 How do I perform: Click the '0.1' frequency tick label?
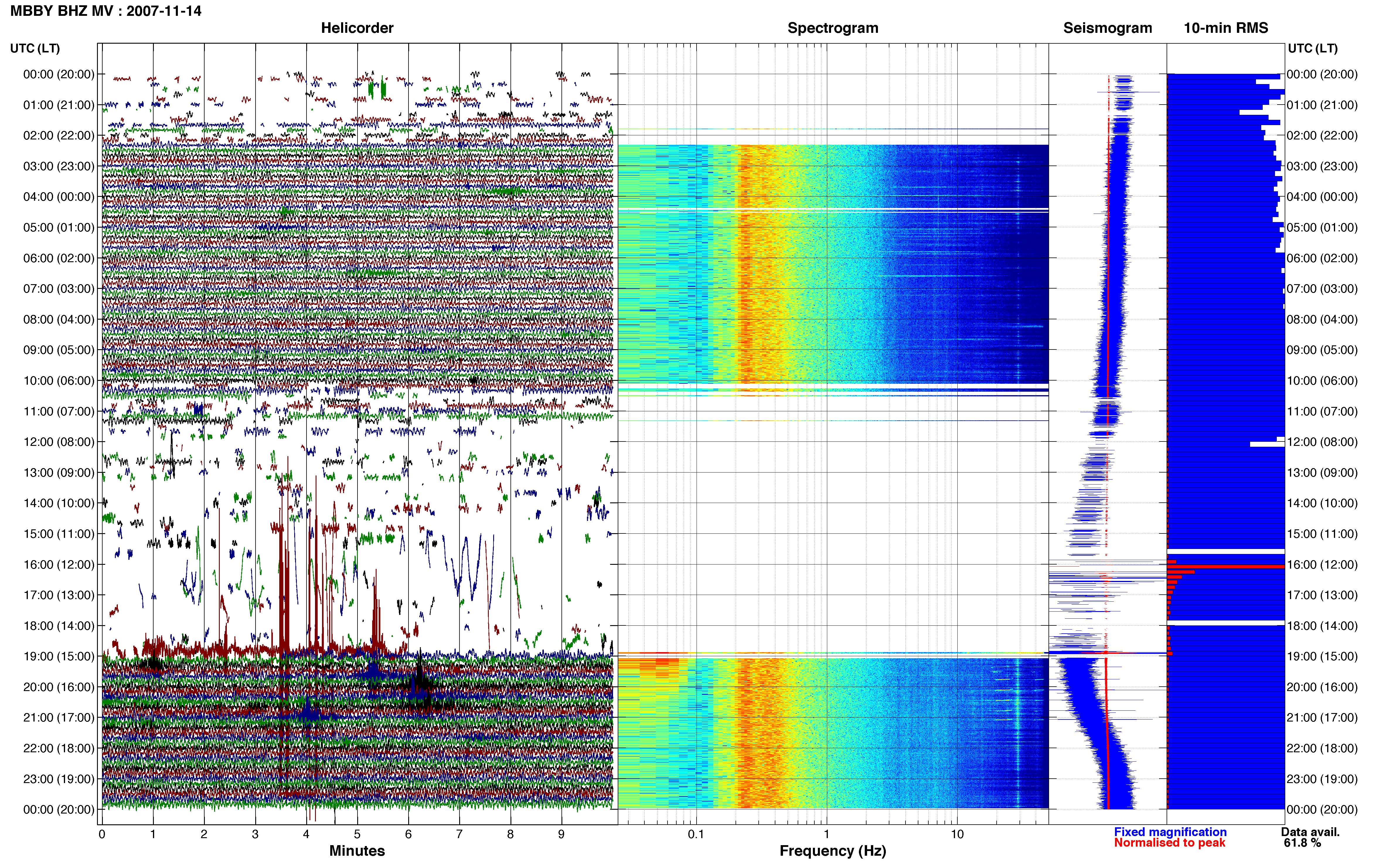(696, 834)
